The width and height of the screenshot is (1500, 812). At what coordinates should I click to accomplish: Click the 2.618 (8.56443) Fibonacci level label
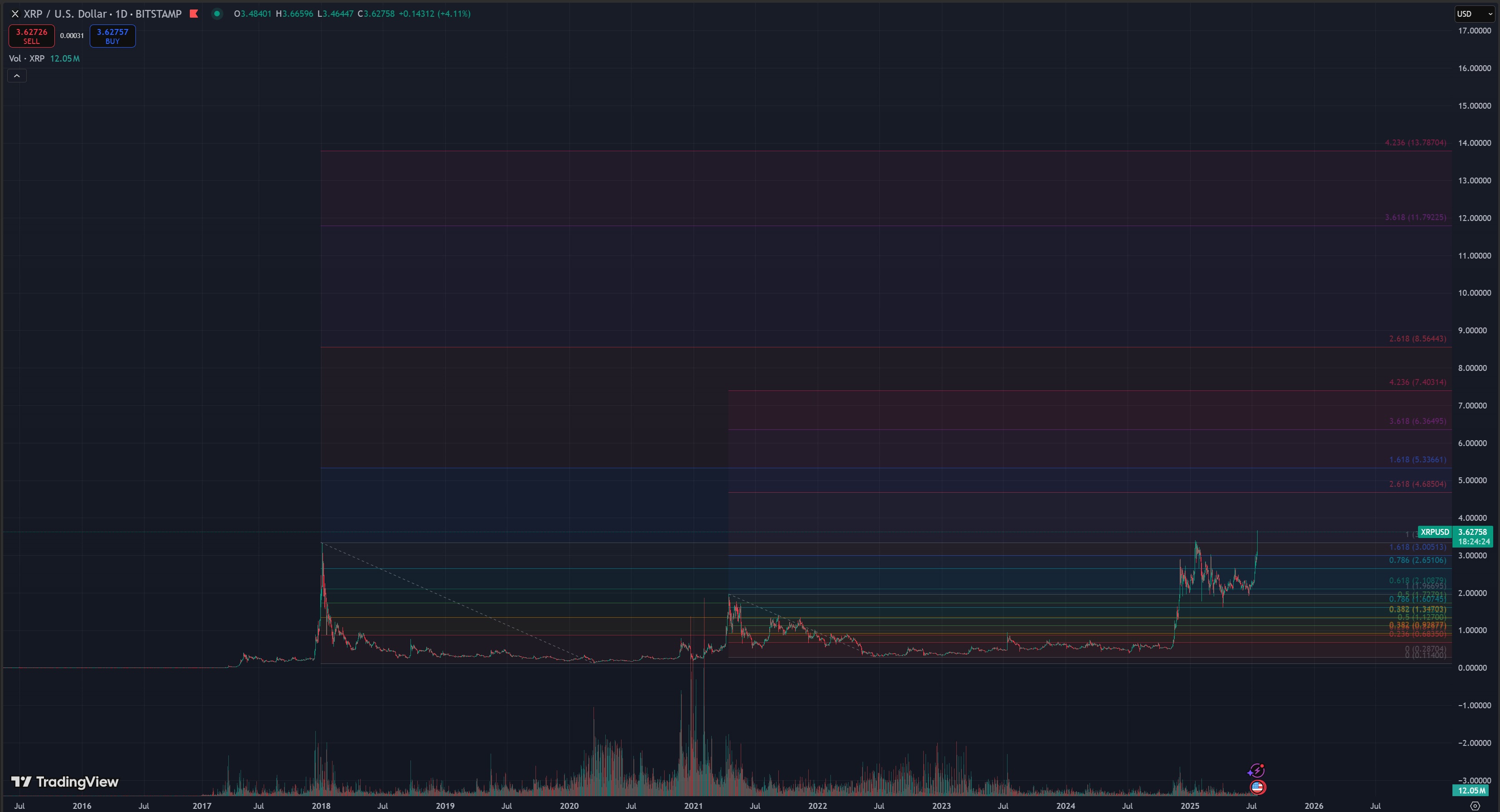point(1417,339)
